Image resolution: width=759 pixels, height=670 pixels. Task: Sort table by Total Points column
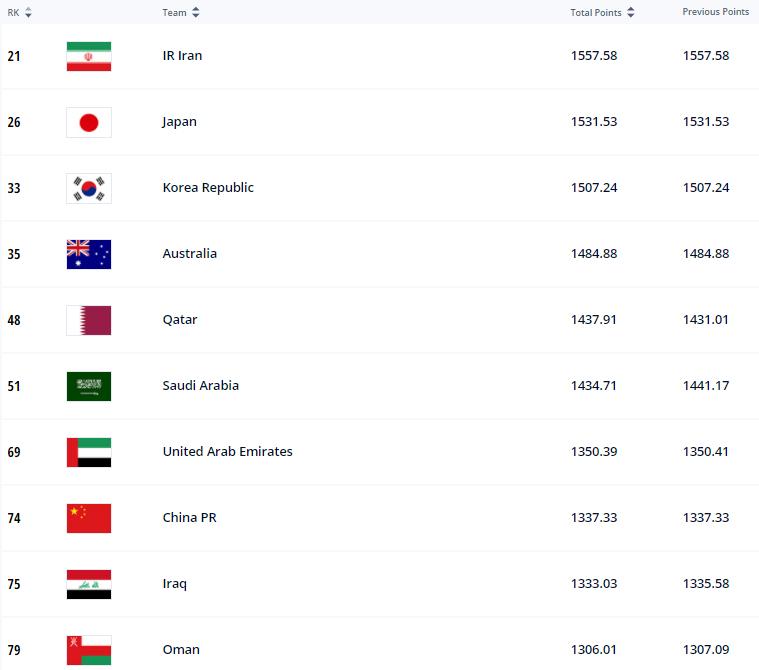(x=603, y=13)
